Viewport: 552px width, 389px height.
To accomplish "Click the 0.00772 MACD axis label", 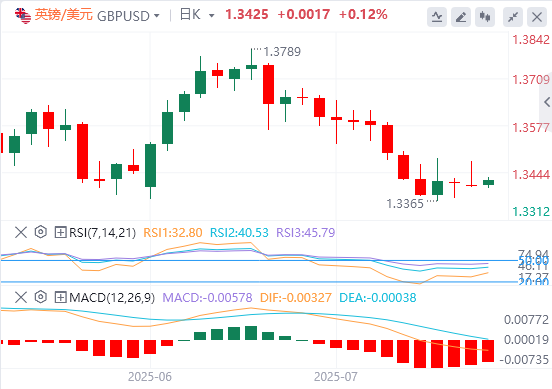I will tap(526, 320).
